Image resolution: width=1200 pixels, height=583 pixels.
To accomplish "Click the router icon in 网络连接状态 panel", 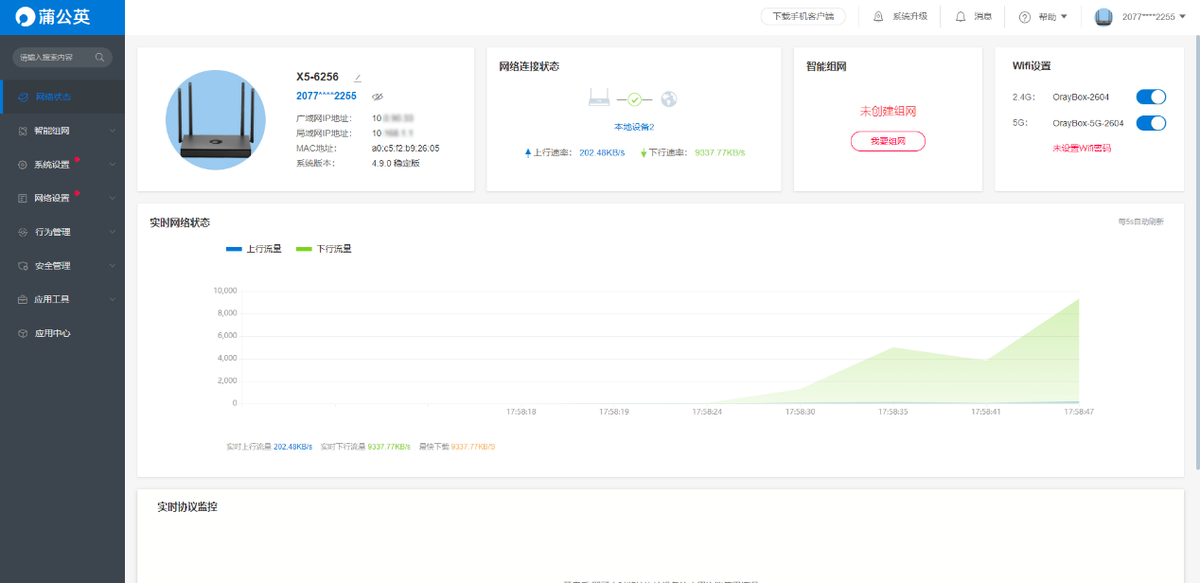I will click(600, 98).
